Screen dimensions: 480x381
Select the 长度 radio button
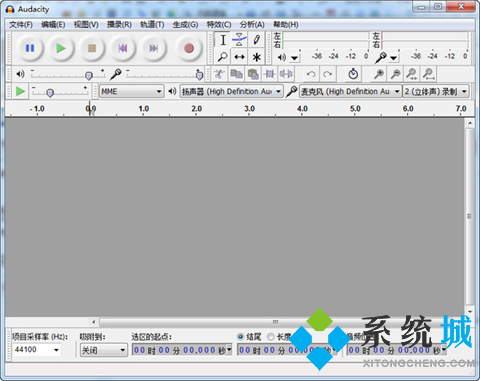[271, 337]
